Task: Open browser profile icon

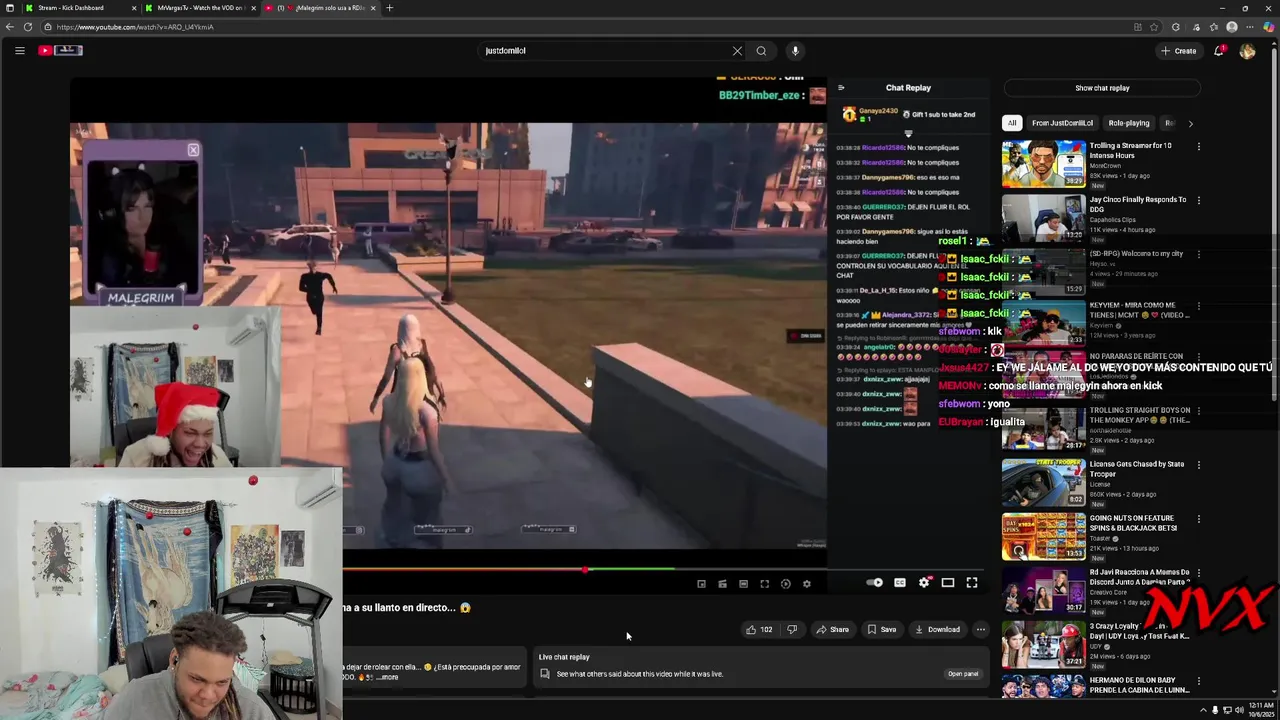Action: click(1232, 27)
